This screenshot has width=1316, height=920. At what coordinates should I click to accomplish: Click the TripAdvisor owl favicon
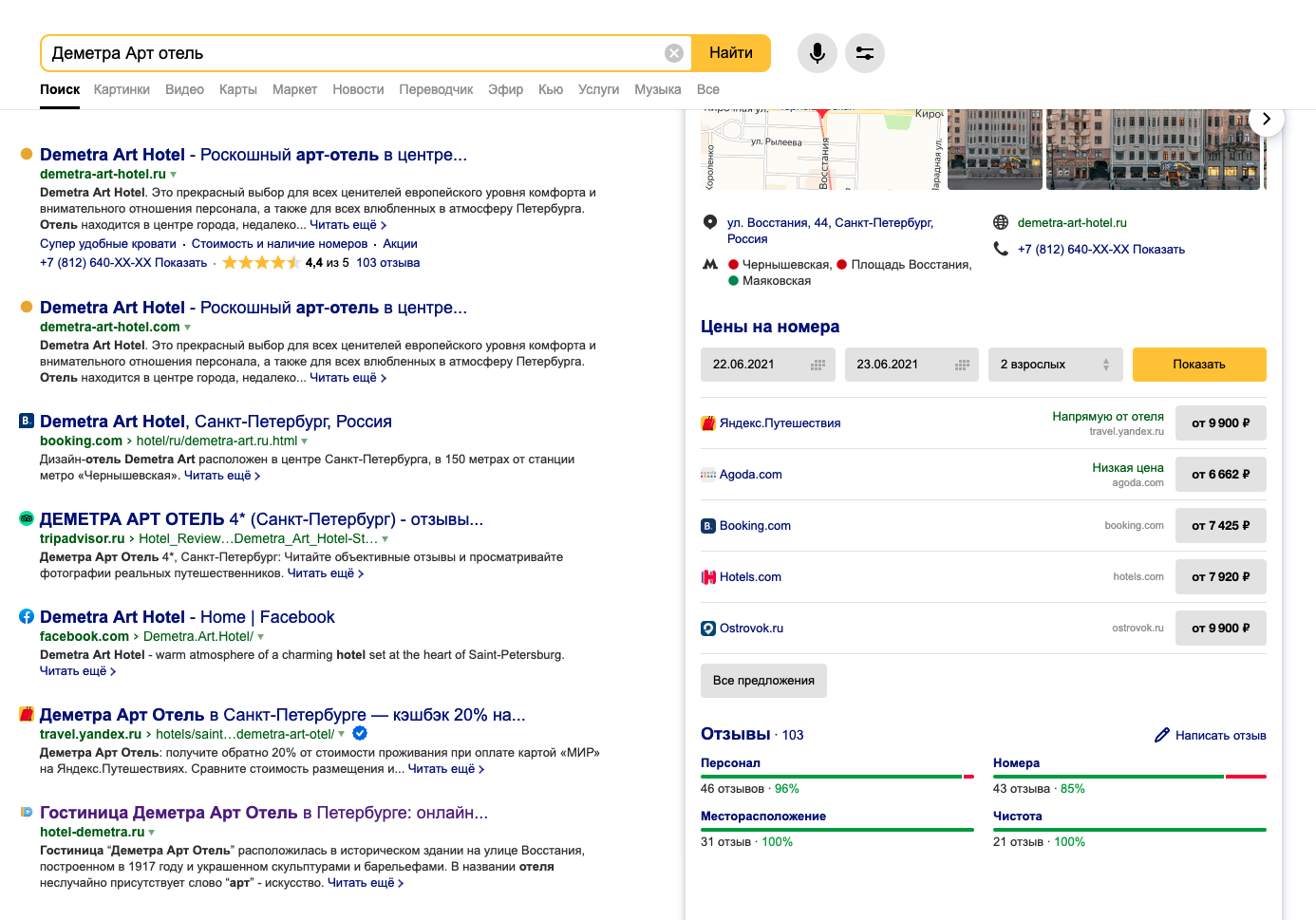(27, 518)
